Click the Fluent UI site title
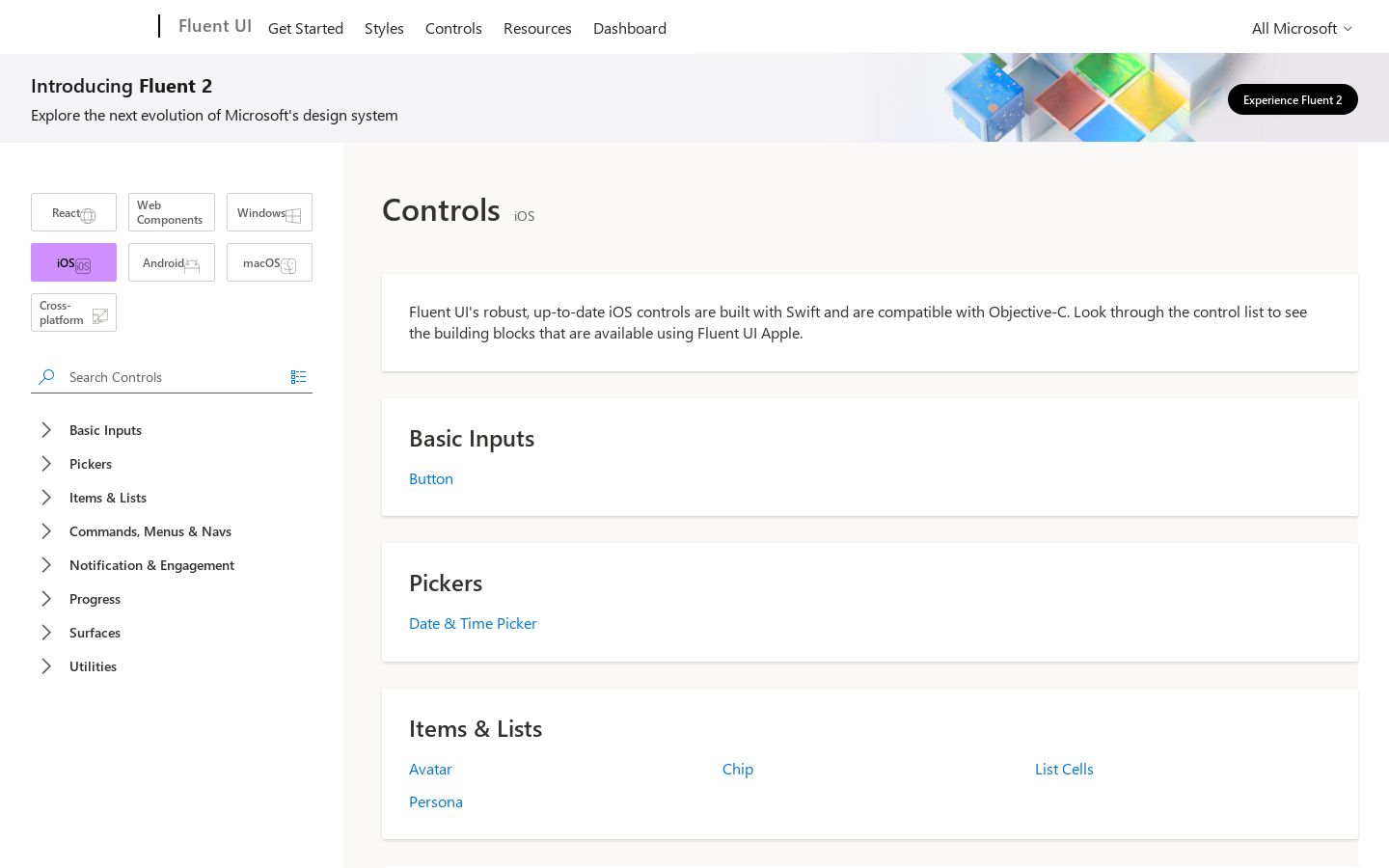 [215, 26]
